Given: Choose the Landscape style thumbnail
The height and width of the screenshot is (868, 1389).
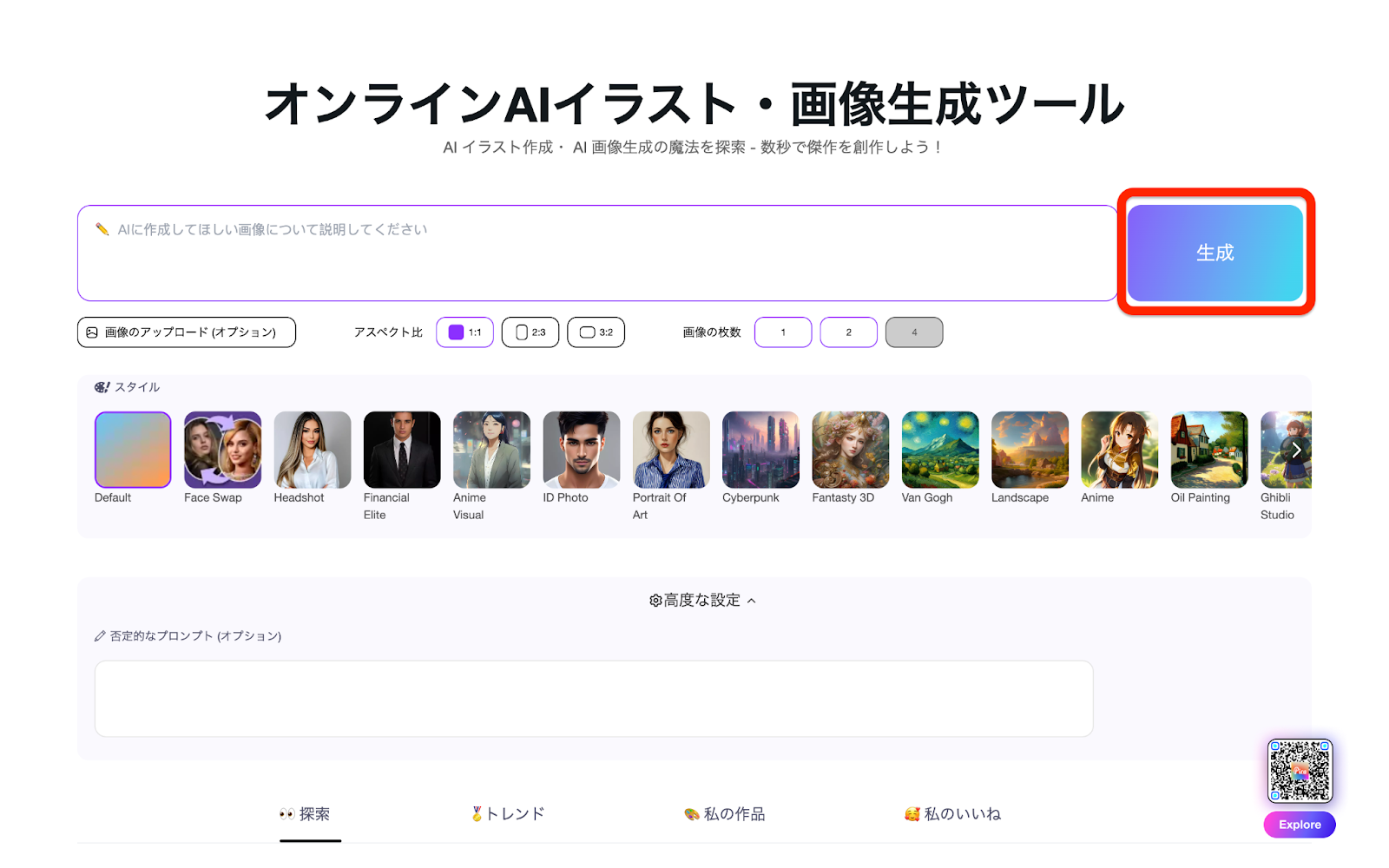Looking at the screenshot, I should click(x=1030, y=450).
